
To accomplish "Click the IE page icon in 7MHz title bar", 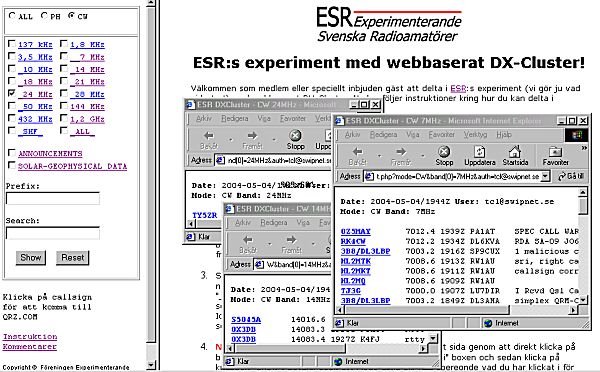I will (339, 121).
